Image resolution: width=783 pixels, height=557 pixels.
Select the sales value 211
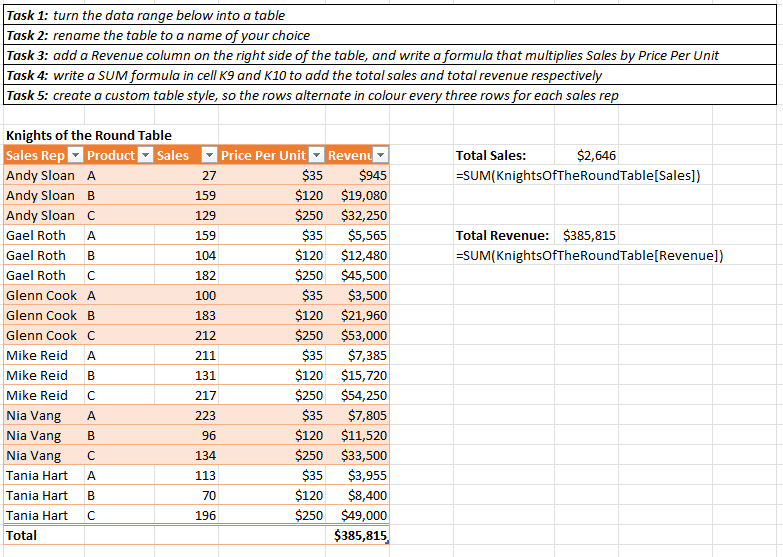tap(186, 355)
